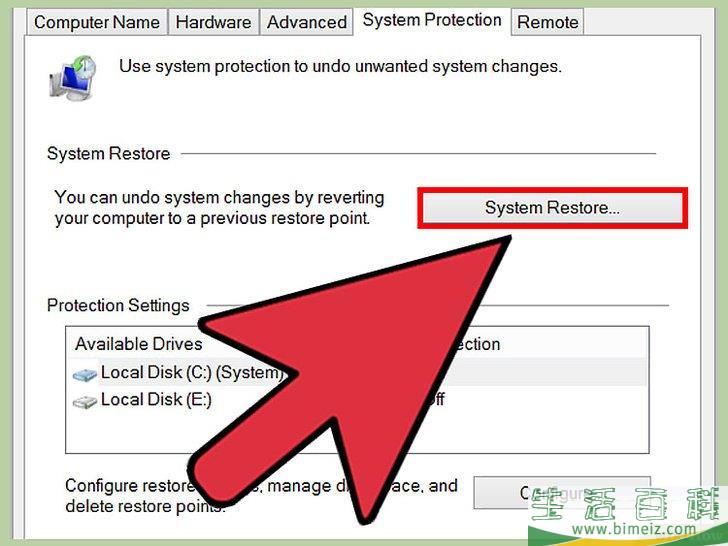Switch to the Remote tab

[547, 22]
